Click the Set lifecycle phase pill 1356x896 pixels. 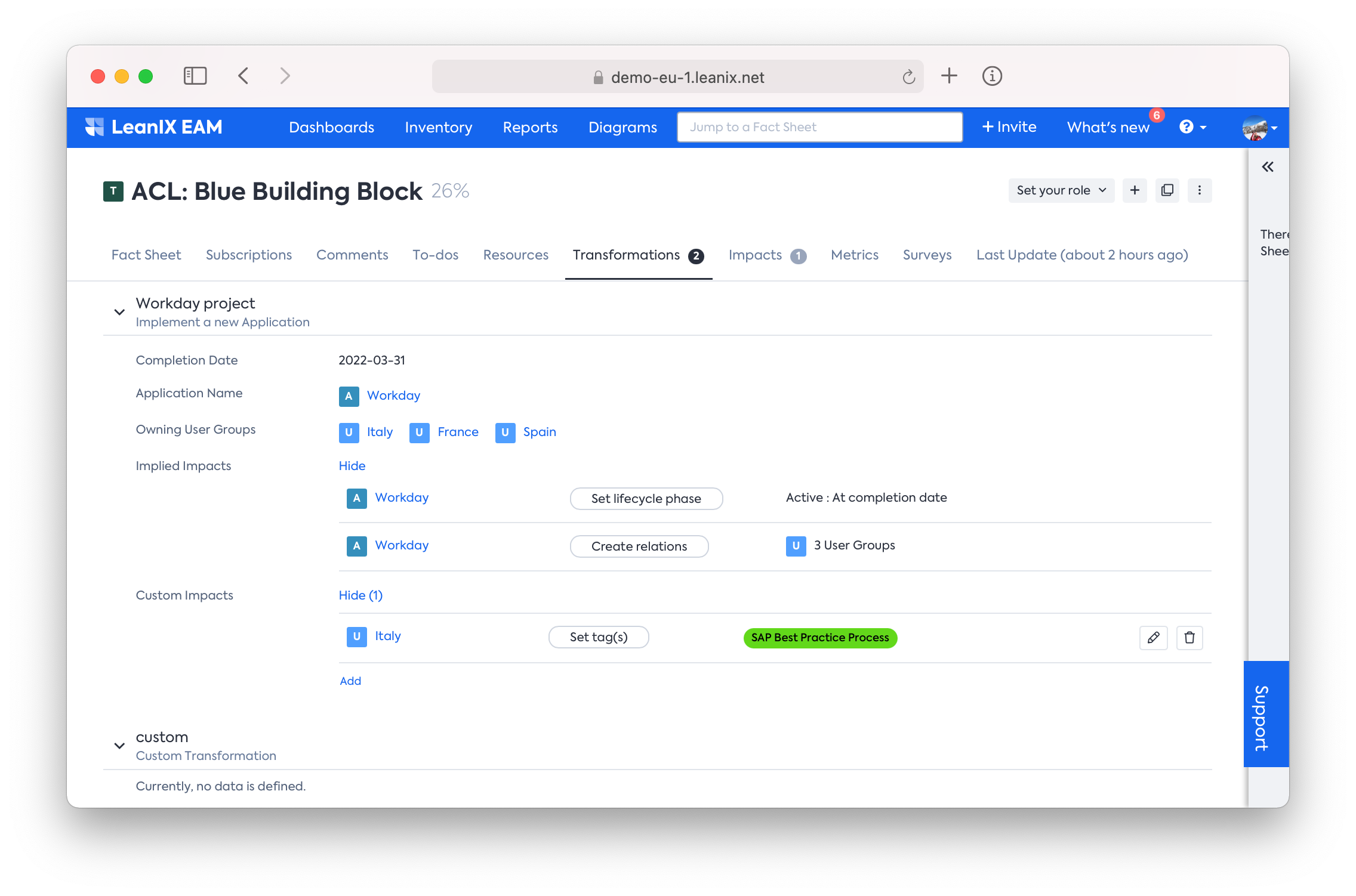pyautogui.click(x=646, y=499)
